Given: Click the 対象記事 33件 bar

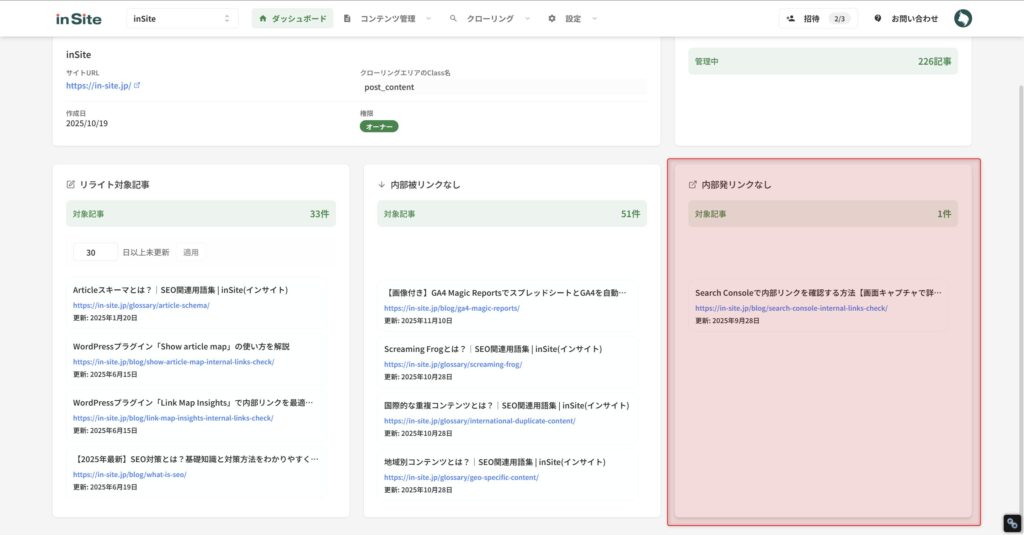Looking at the screenshot, I should click(x=200, y=214).
